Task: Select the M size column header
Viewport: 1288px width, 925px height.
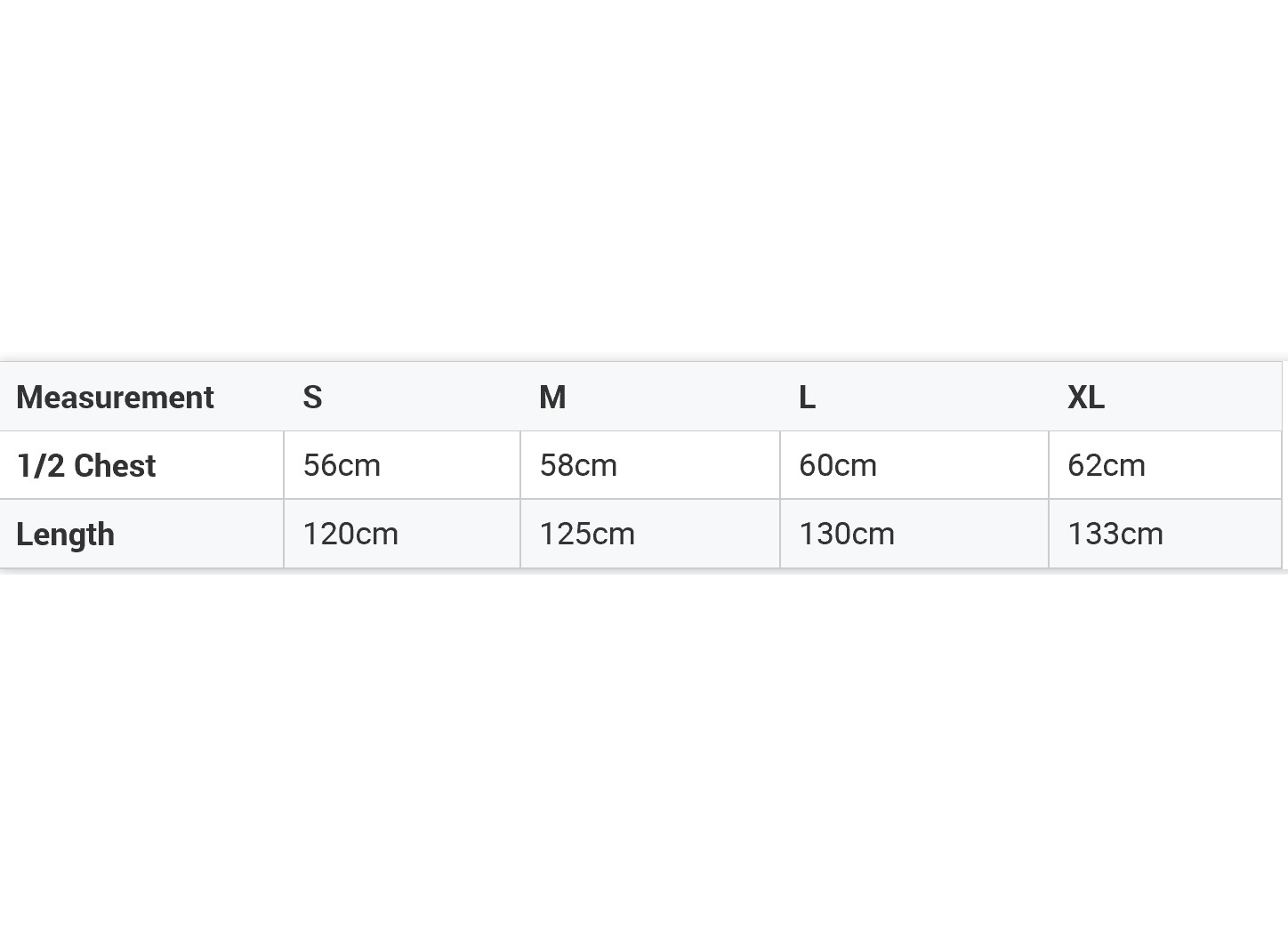Action: (552, 398)
